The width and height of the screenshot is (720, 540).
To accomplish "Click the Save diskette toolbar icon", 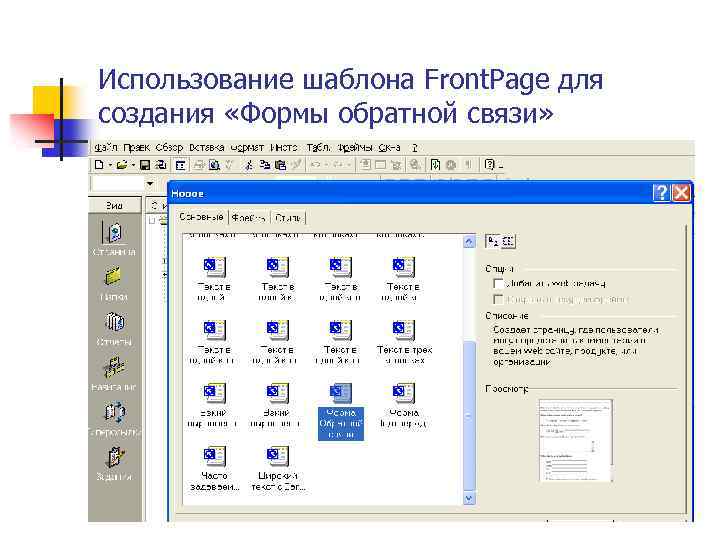I will click(x=145, y=165).
